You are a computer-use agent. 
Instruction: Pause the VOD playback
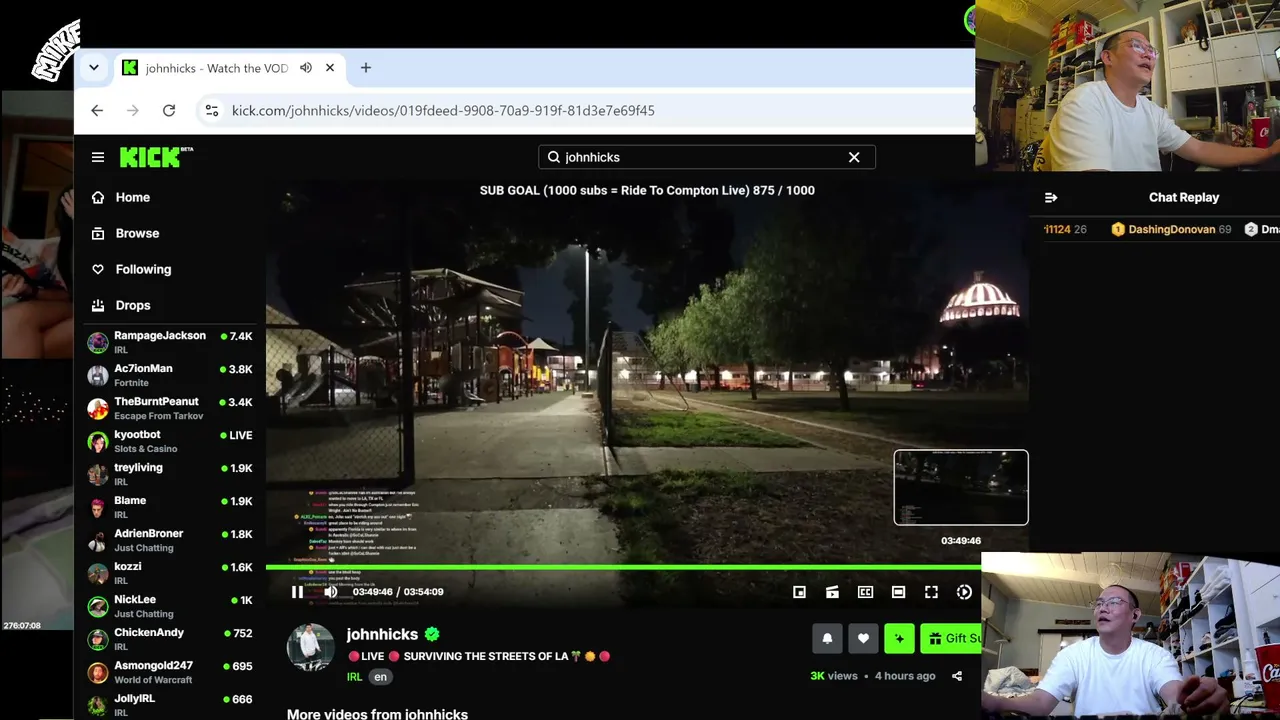pyautogui.click(x=297, y=592)
